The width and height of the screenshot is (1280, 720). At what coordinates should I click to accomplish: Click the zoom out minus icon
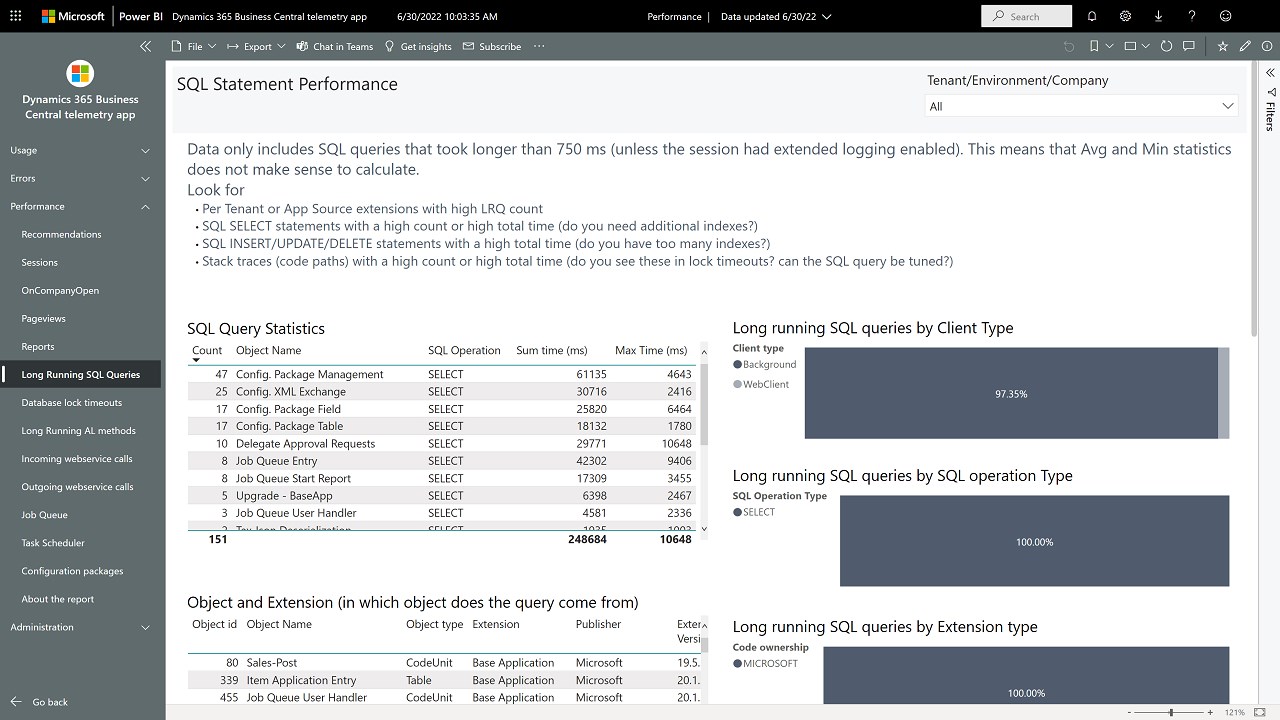click(x=1130, y=712)
